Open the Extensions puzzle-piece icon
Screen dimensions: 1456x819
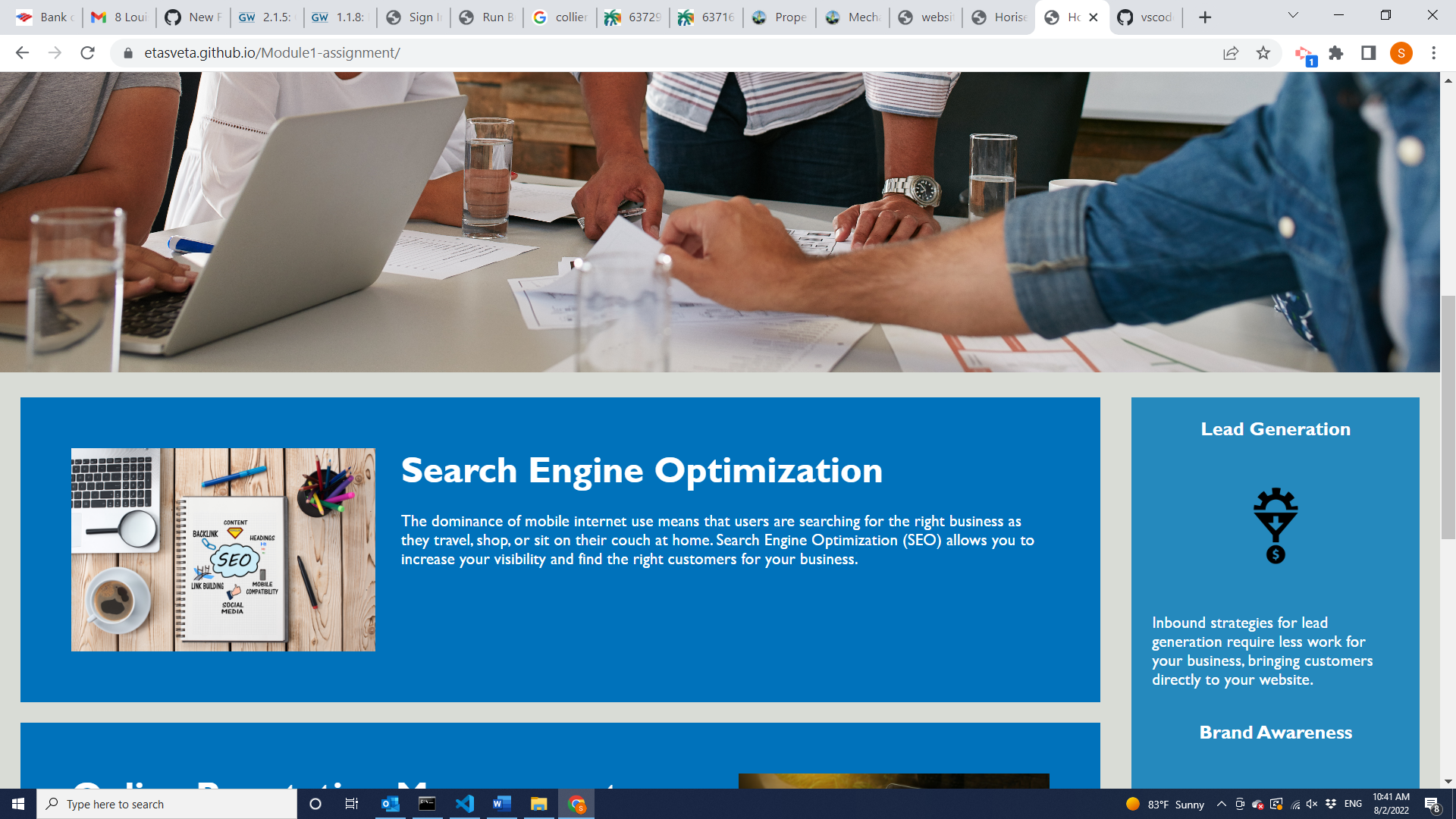[1337, 53]
